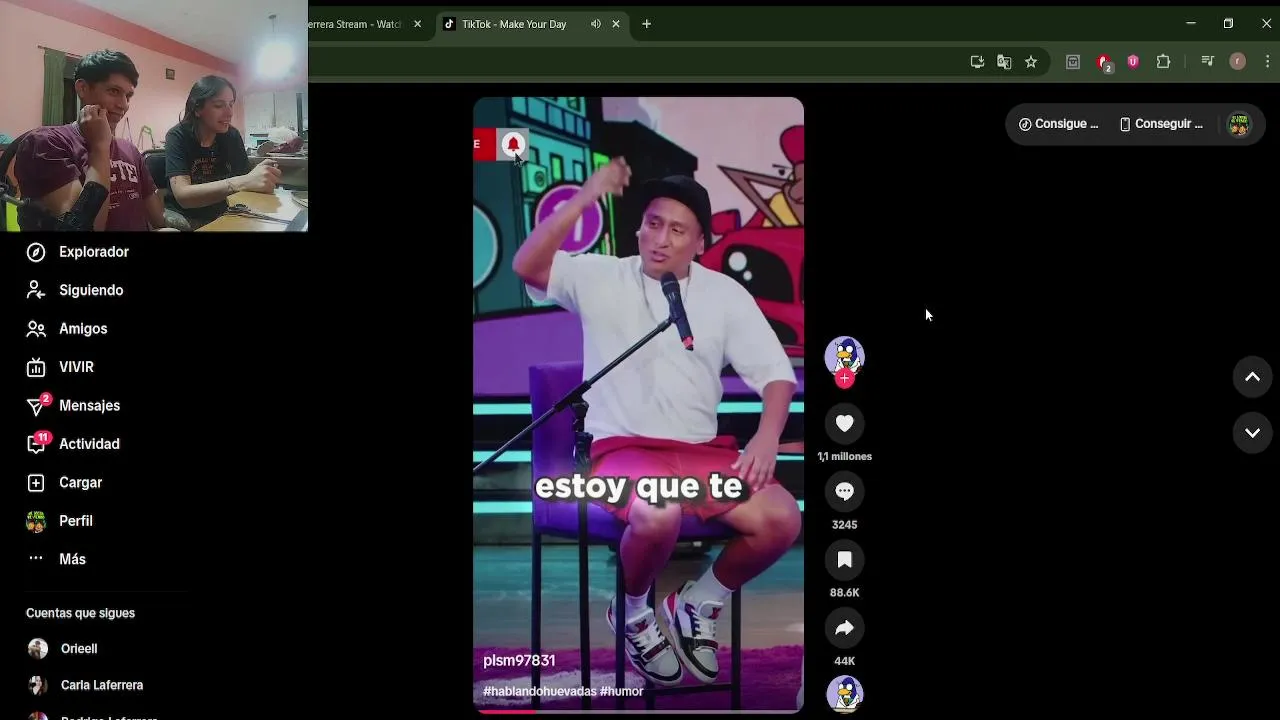Open Mensajes inbox
This screenshot has height=720, width=1280.
[72, 405]
